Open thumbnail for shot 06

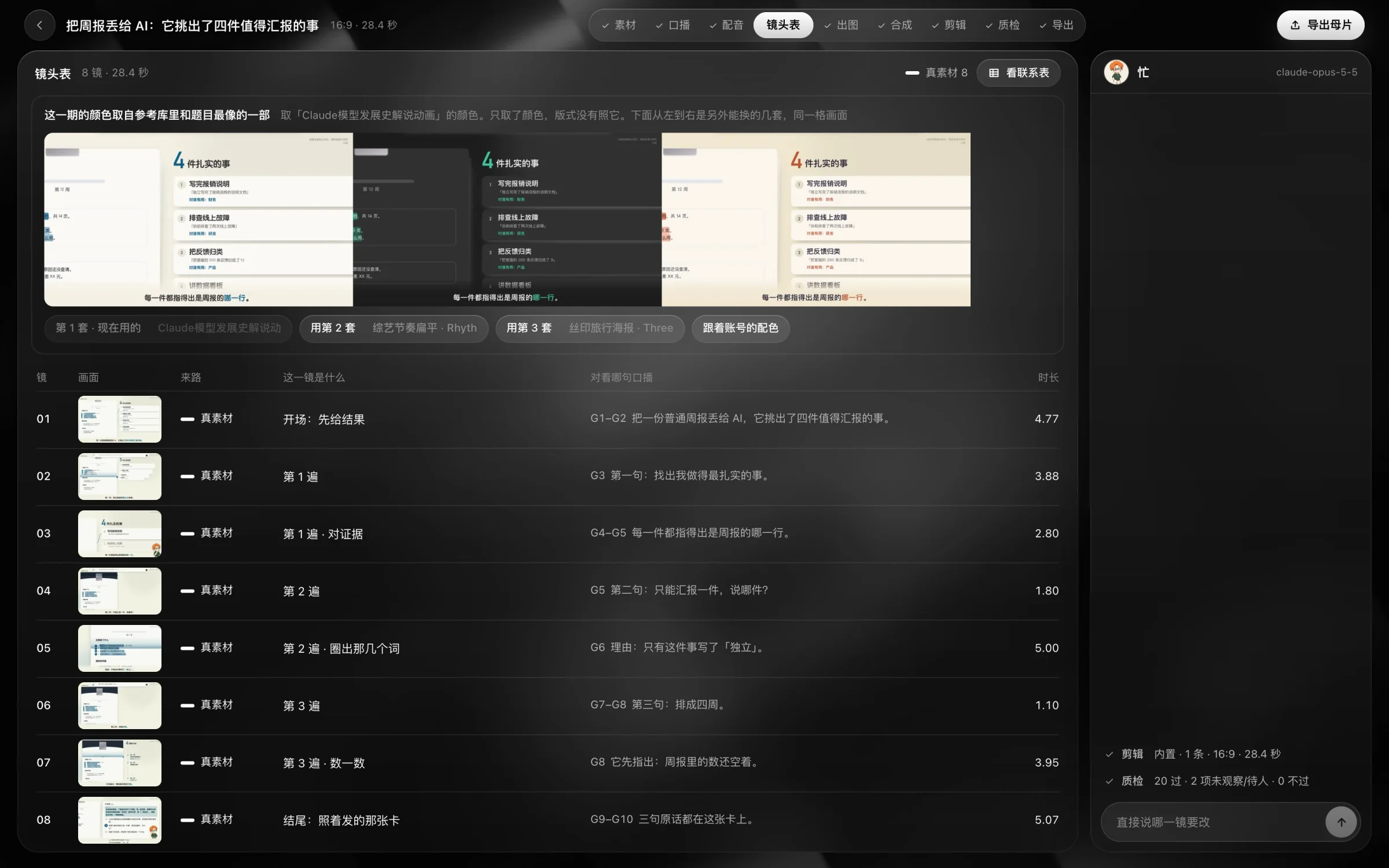click(x=120, y=705)
